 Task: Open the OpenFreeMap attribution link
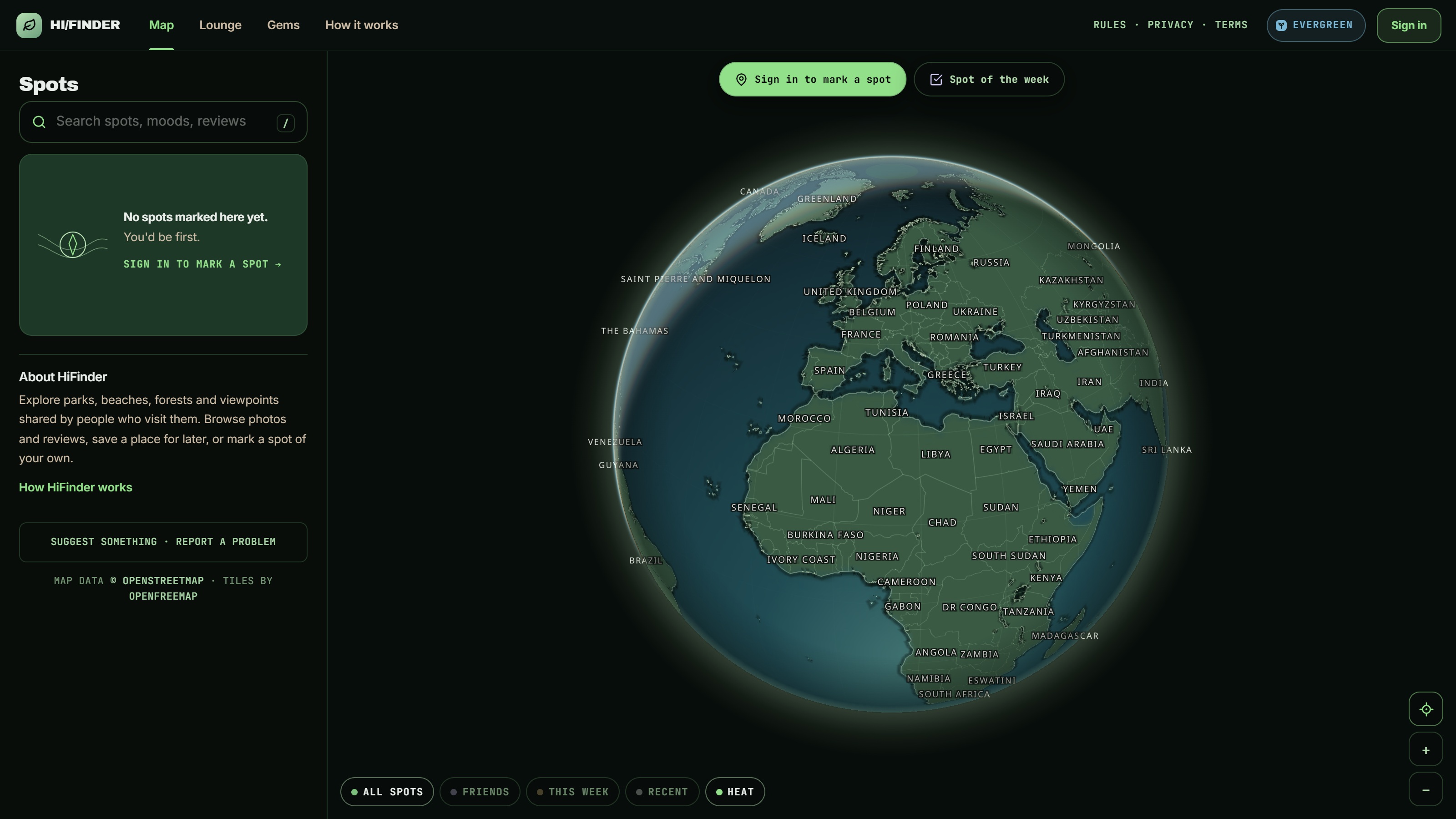[x=163, y=596]
